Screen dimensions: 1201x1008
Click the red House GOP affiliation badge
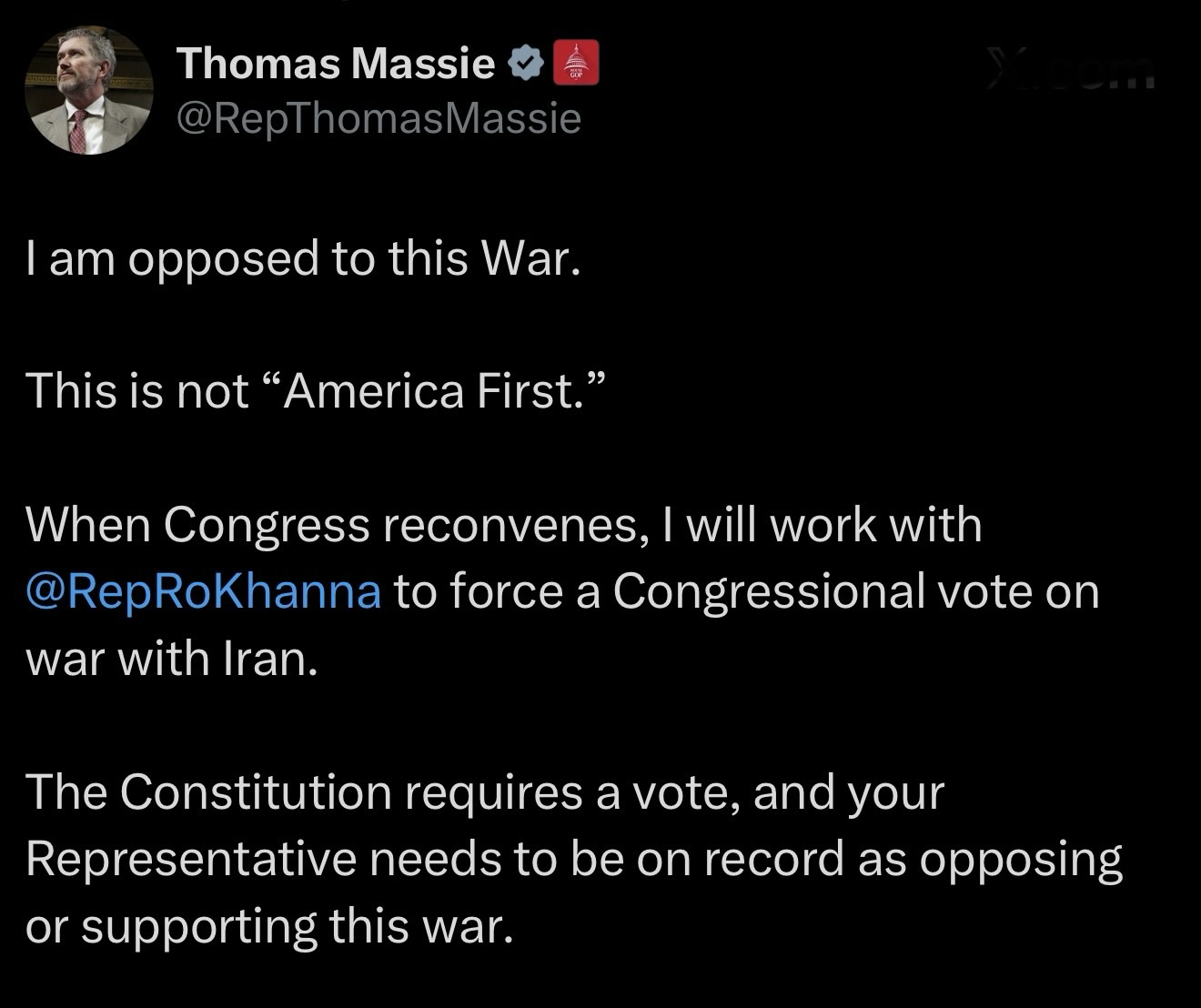[576, 63]
